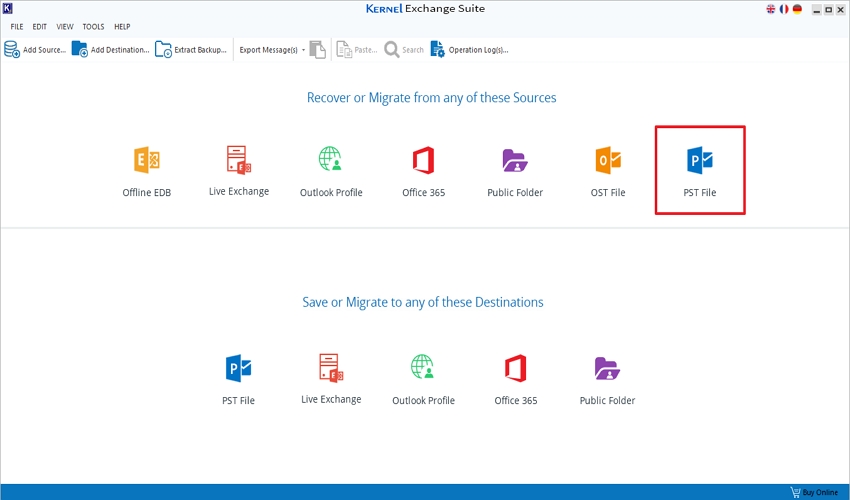Choose Live Exchange source icon
Viewport: 850px width, 500px height.
coord(239,159)
